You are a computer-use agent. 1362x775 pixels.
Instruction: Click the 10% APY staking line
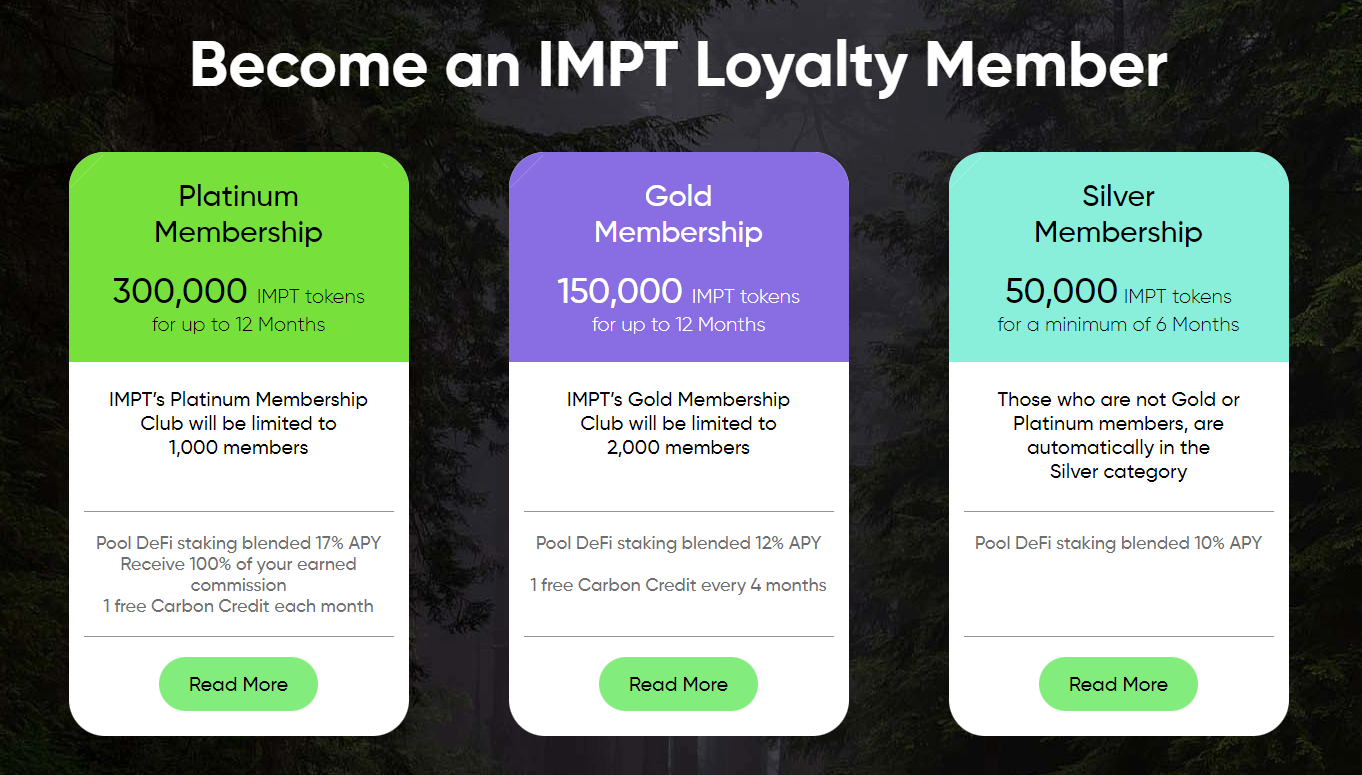tap(1118, 543)
